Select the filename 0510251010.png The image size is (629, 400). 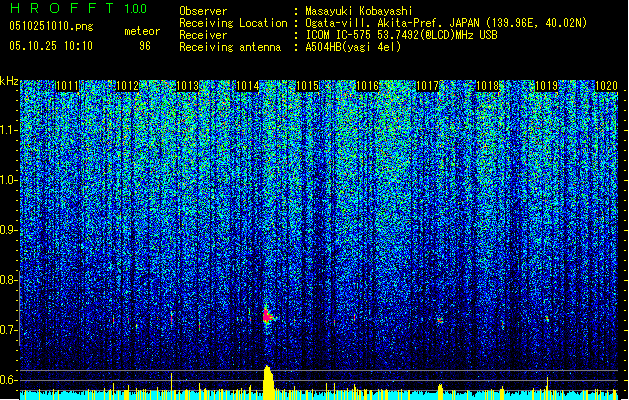pos(51,26)
